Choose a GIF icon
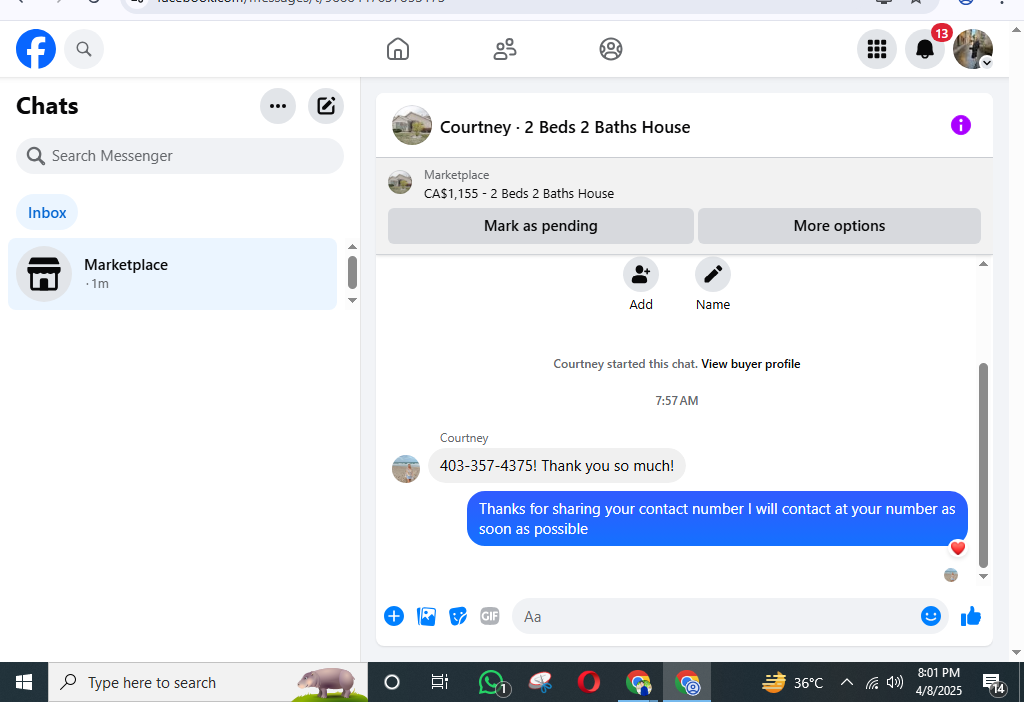Viewport: 1024px width, 702px height. (x=490, y=616)
